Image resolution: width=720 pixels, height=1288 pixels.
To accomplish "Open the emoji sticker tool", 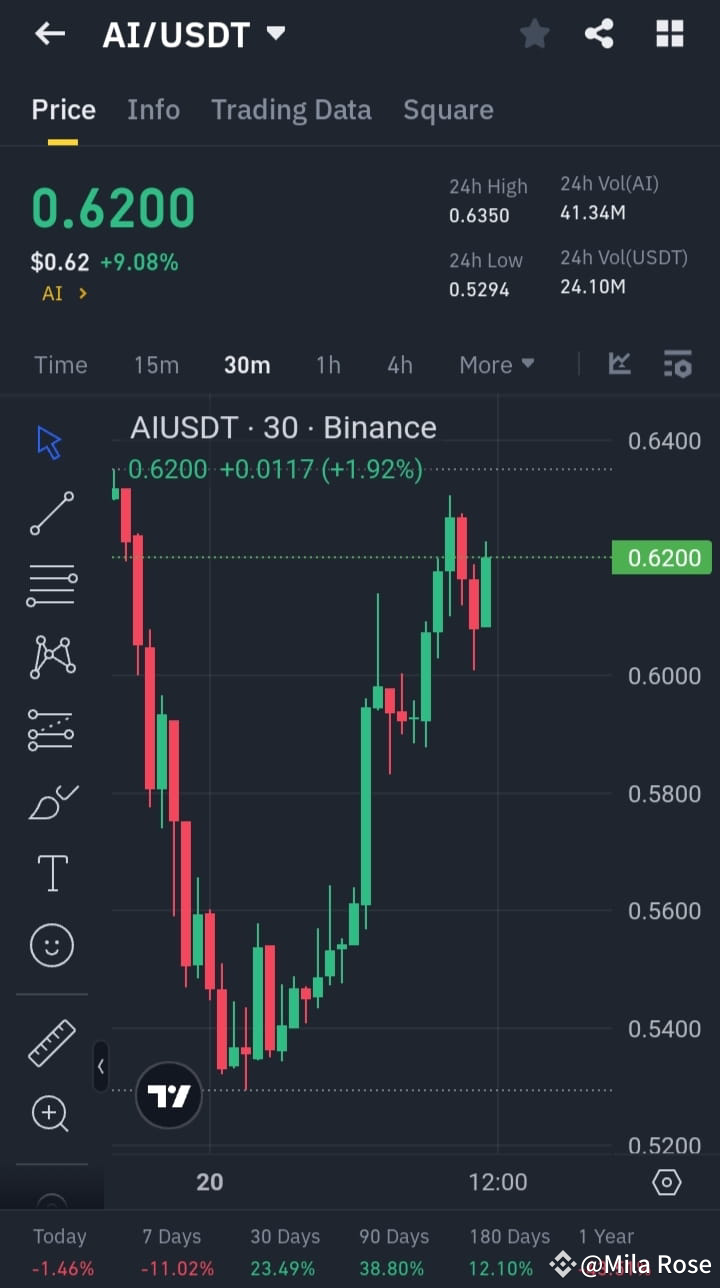I will coord(52,944).
